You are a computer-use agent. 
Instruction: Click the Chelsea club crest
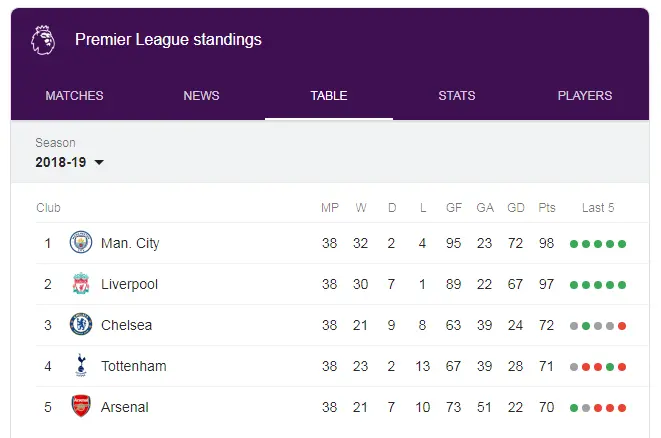(x=80, y=325)
